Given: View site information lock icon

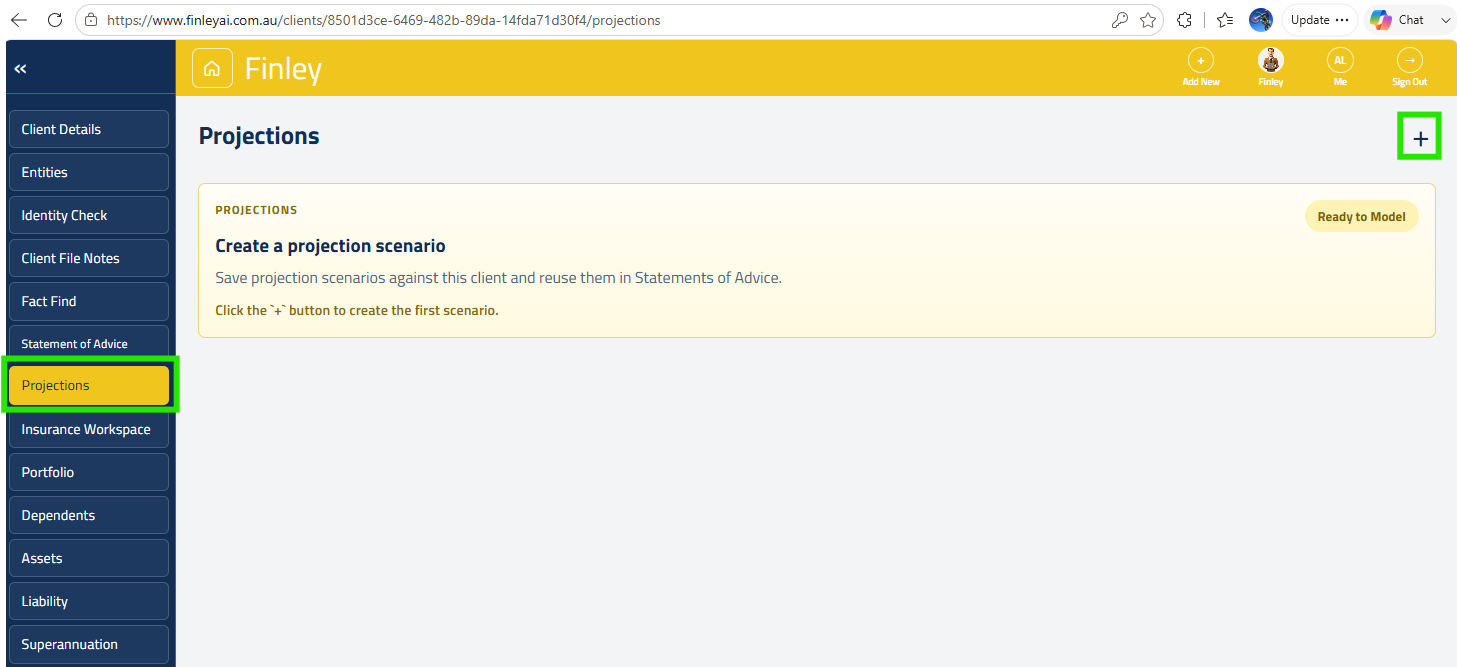Looking at the screenshot, I should (x=92, y=20).
